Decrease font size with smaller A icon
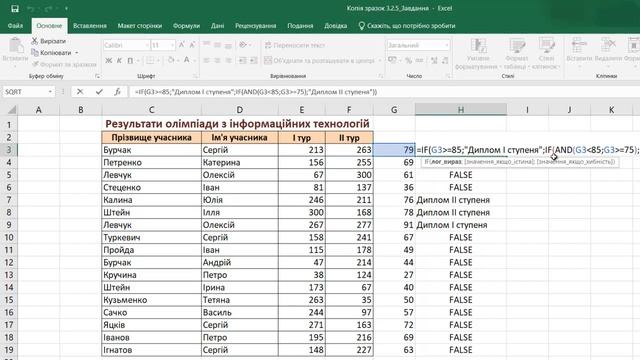 tap(192, 45)
